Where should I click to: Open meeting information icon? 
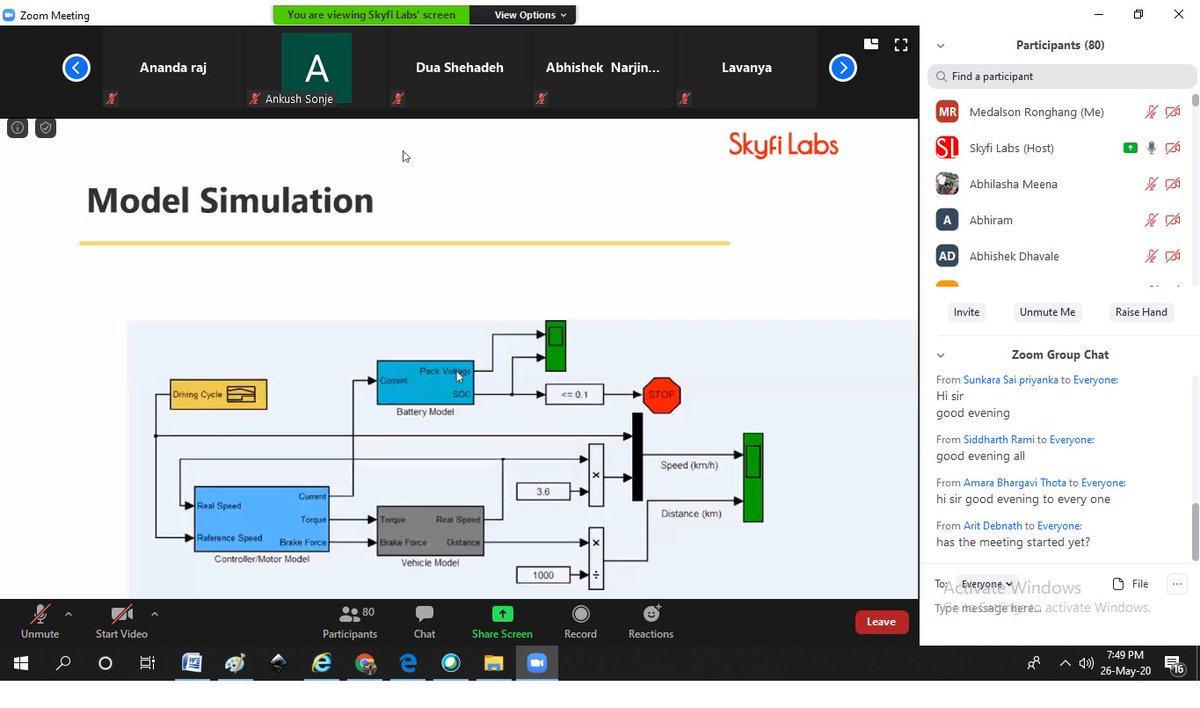click(17, 128)
